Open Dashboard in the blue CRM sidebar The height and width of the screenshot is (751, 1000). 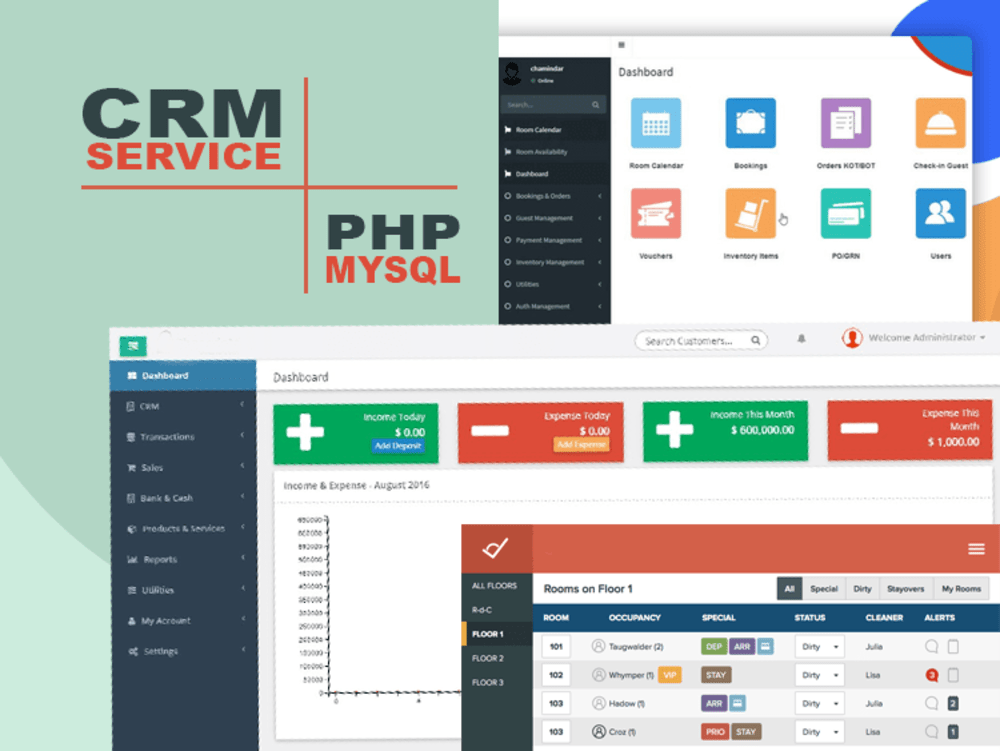click(183, 376)
